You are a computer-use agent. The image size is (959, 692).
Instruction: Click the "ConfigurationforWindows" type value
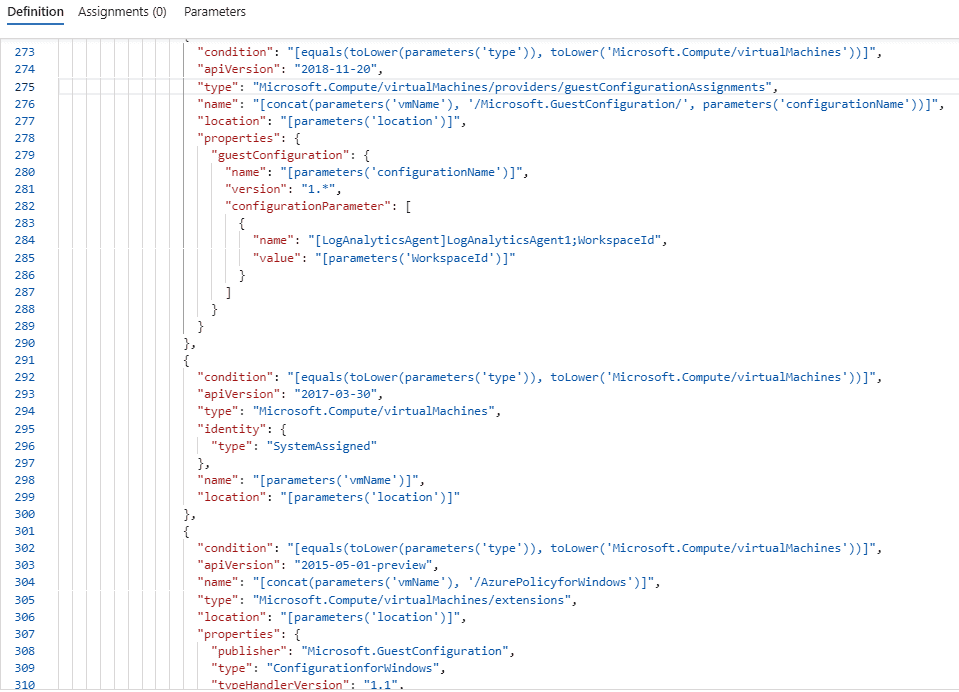click(353, 668)
